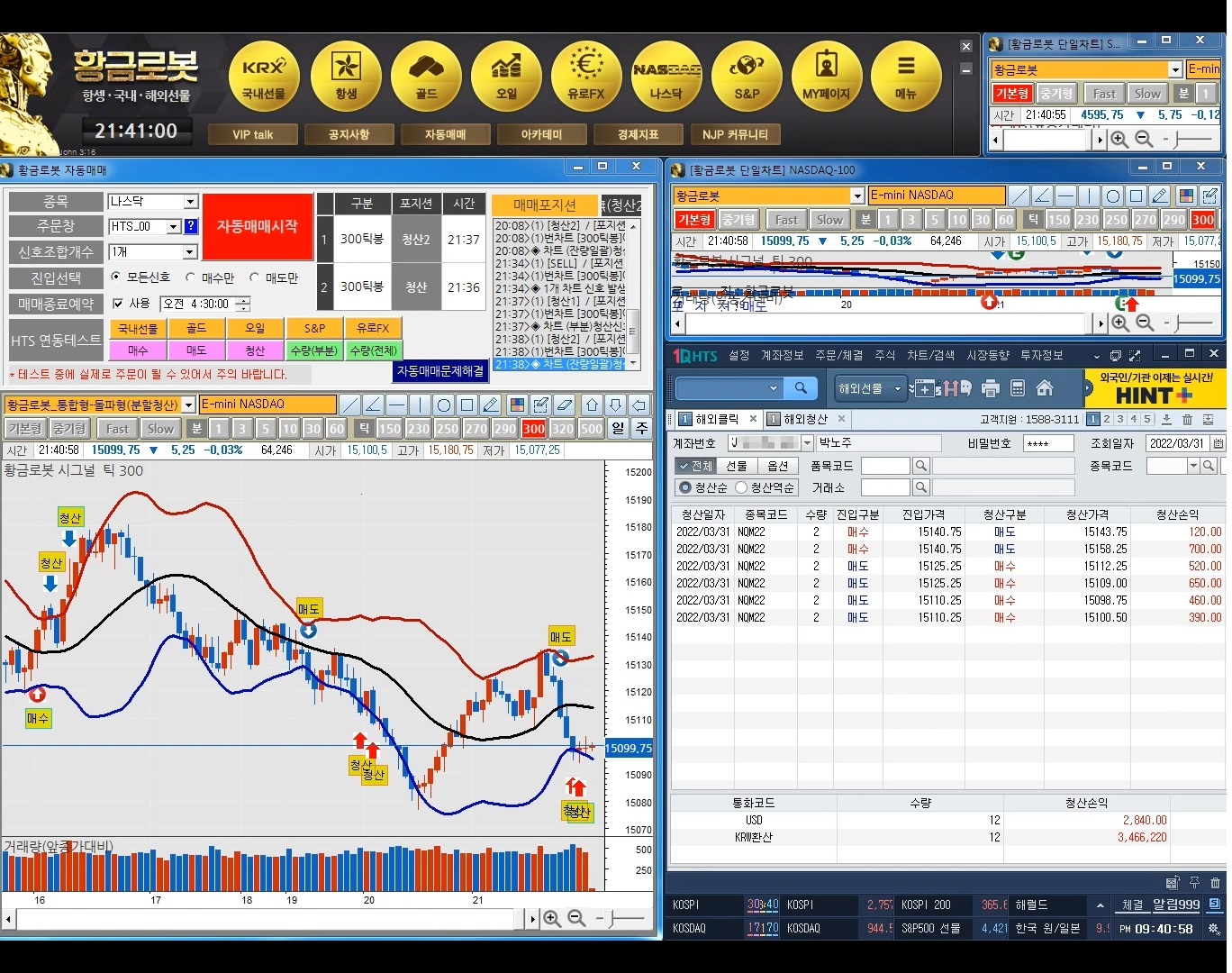Open the 메뉴 hamburger gold icon
Screen dimensions: 1232x973
pyautogui.click(x=906, y=77)
